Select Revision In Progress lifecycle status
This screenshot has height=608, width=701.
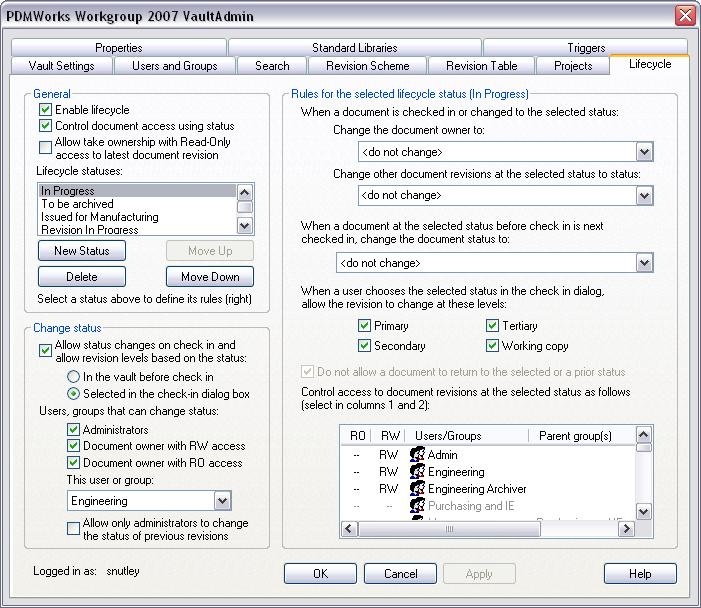[137, 229]
